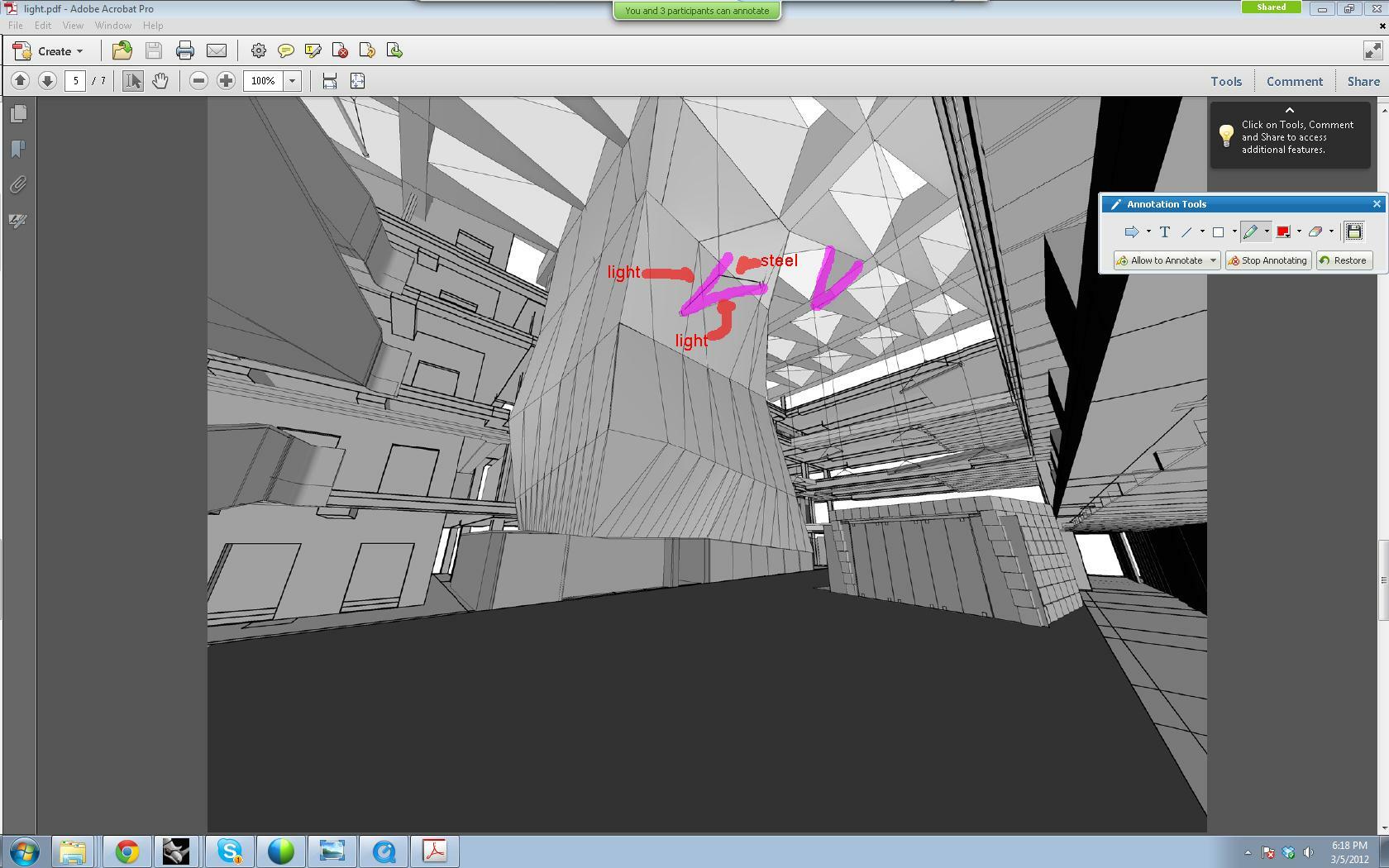1389x868 pixels.
Task: Open the Tools pane
Action: tap(1226, 81)
